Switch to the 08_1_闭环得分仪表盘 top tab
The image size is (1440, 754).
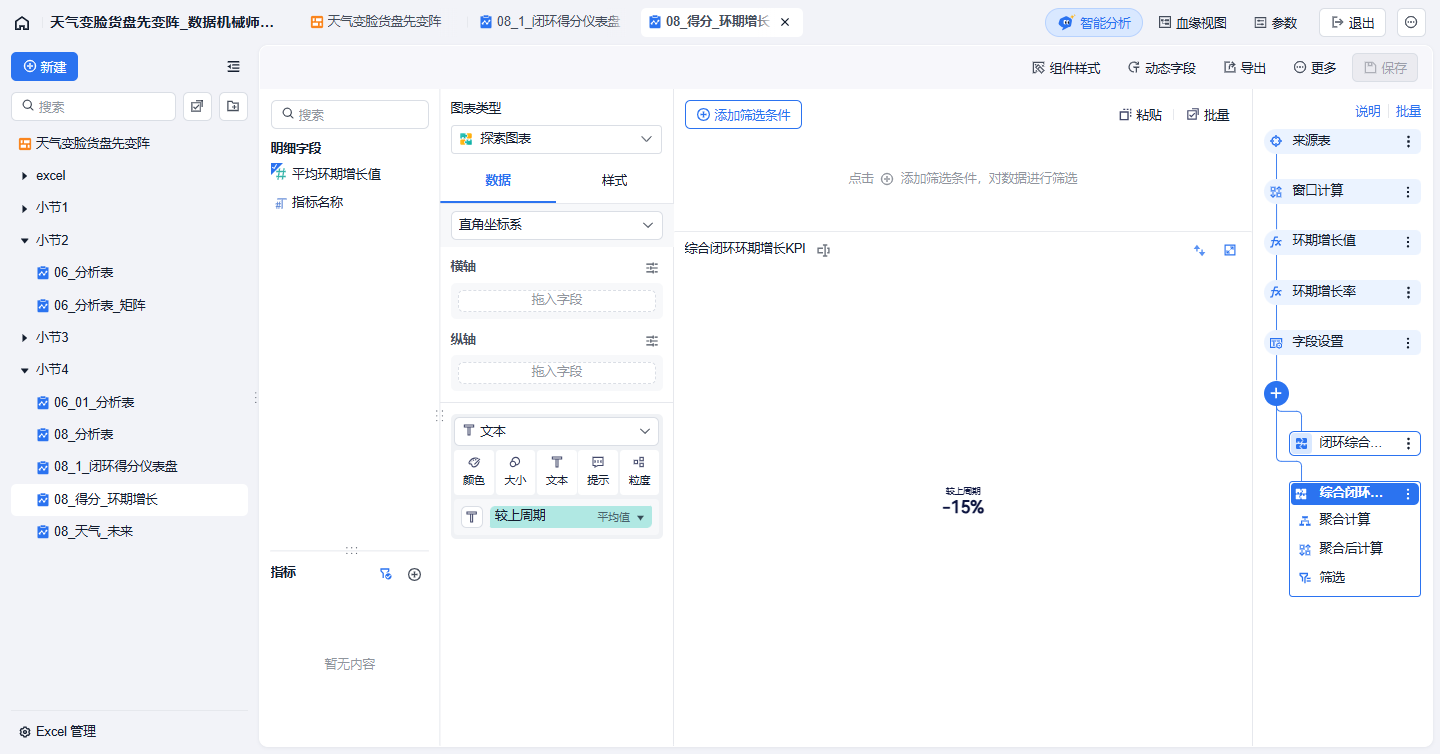point(550,22)
